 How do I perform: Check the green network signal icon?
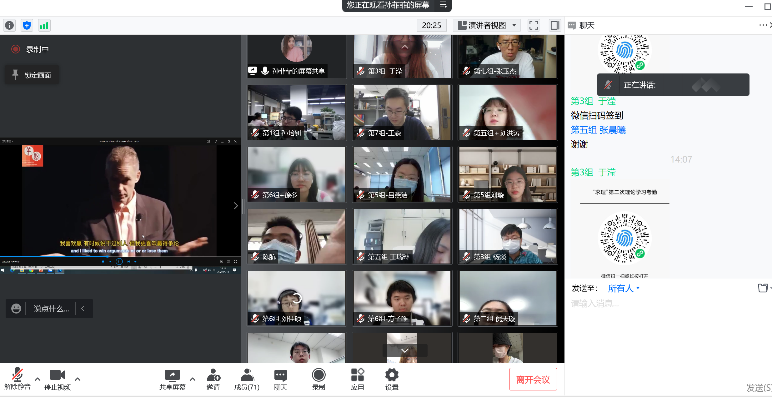tap(44, 25)
